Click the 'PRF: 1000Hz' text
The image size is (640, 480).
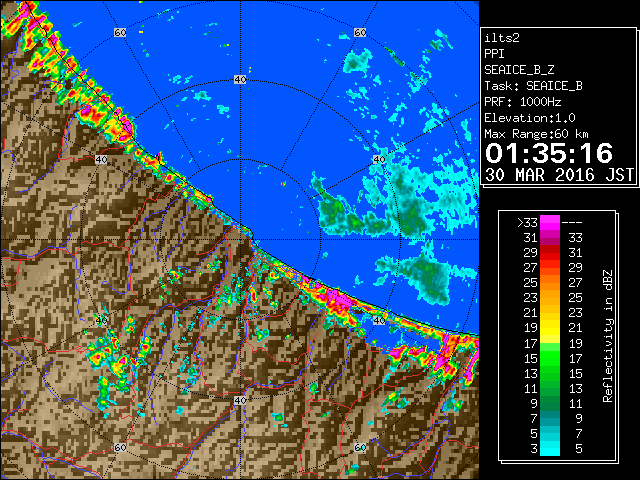[523, 102]
